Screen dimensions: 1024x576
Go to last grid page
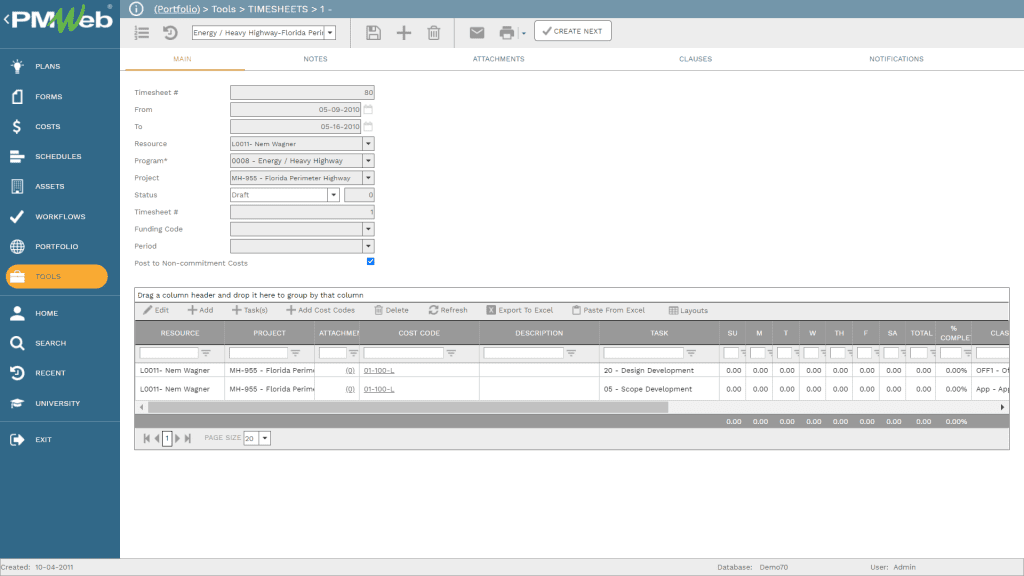187,438
